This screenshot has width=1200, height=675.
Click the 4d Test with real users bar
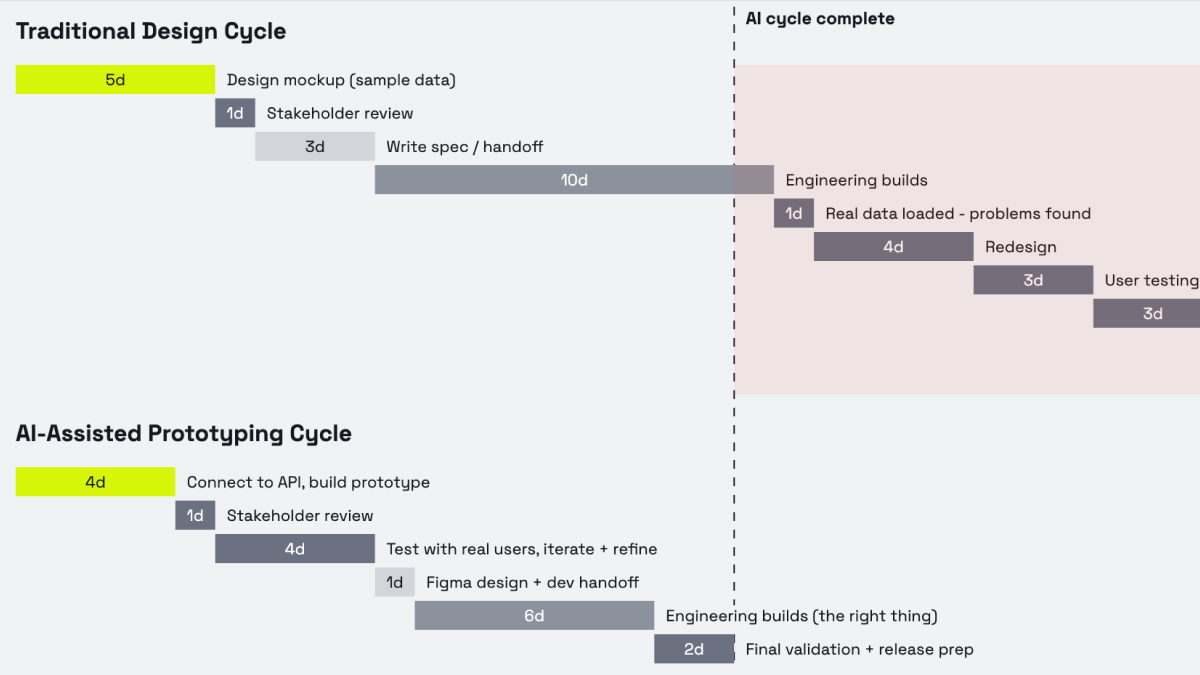(295, 549)
